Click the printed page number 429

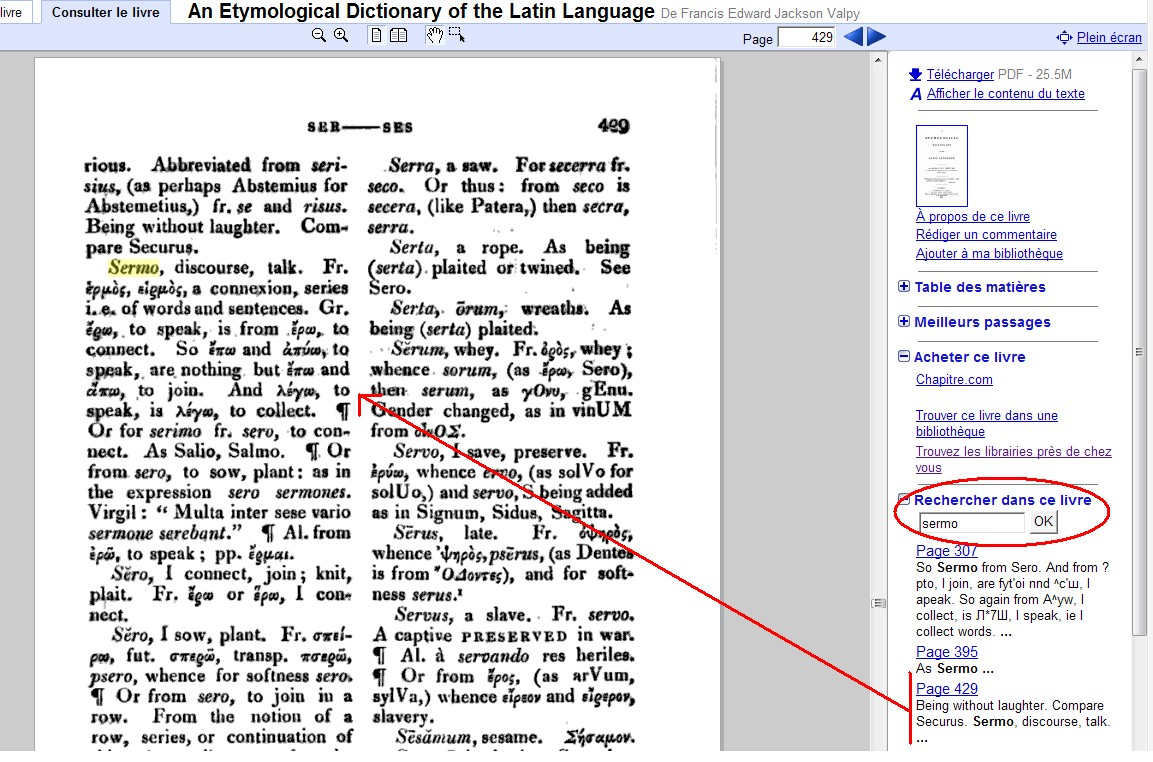(614, 126)
